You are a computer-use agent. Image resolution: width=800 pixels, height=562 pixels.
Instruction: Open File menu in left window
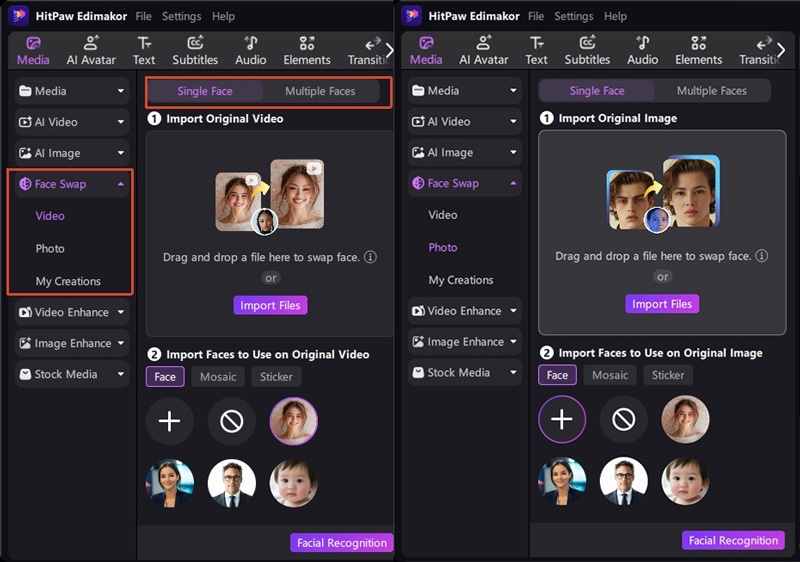point(143,16)
